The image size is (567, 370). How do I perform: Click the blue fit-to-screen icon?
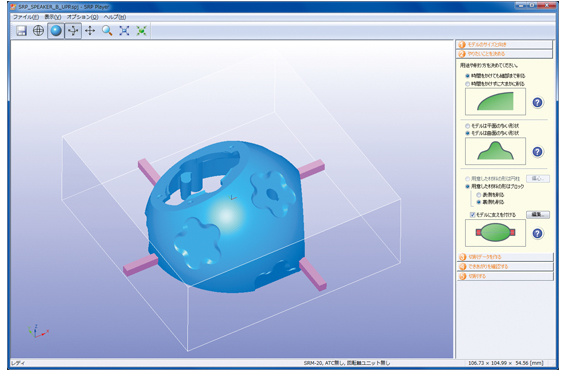[x=124, y=31]
